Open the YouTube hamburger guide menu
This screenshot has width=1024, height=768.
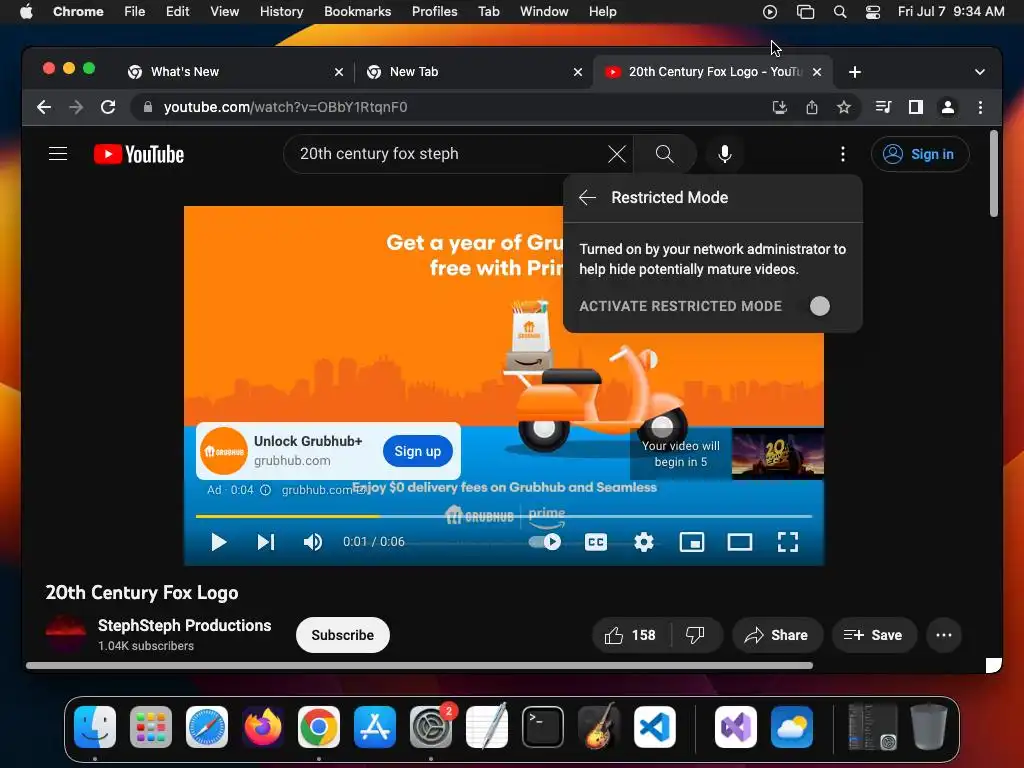58,154
